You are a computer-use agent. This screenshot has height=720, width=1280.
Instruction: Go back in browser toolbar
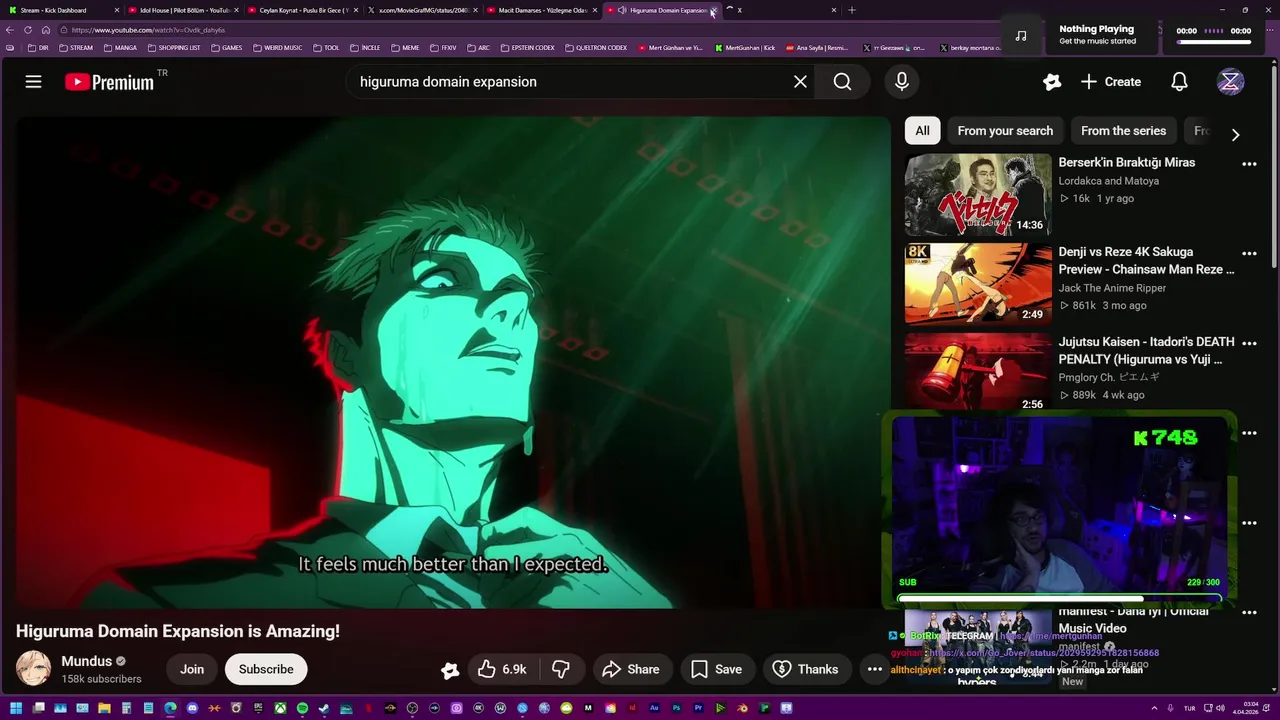tap(10, 30)
